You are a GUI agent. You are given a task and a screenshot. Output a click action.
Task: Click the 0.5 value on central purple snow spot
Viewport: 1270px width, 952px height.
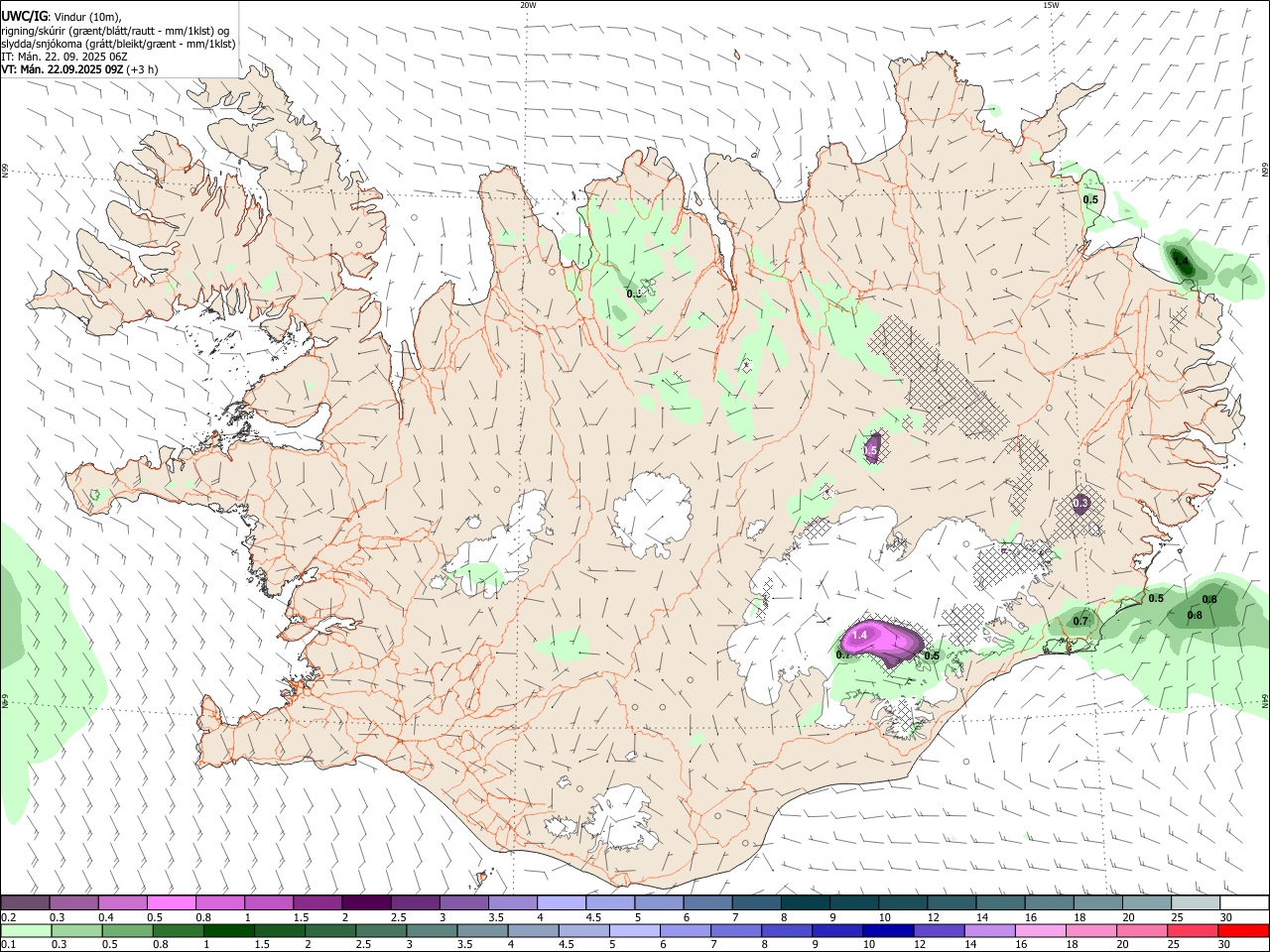(x=870, y=450)
